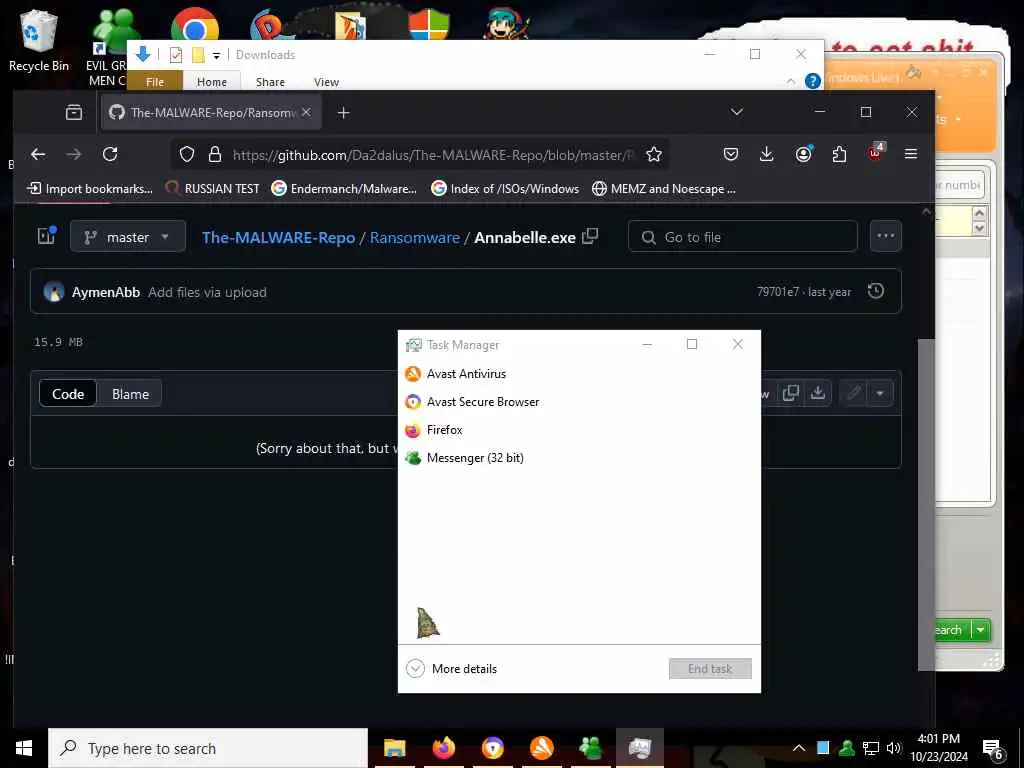Open the Firefox hamburger application menu

click(911, 154)
